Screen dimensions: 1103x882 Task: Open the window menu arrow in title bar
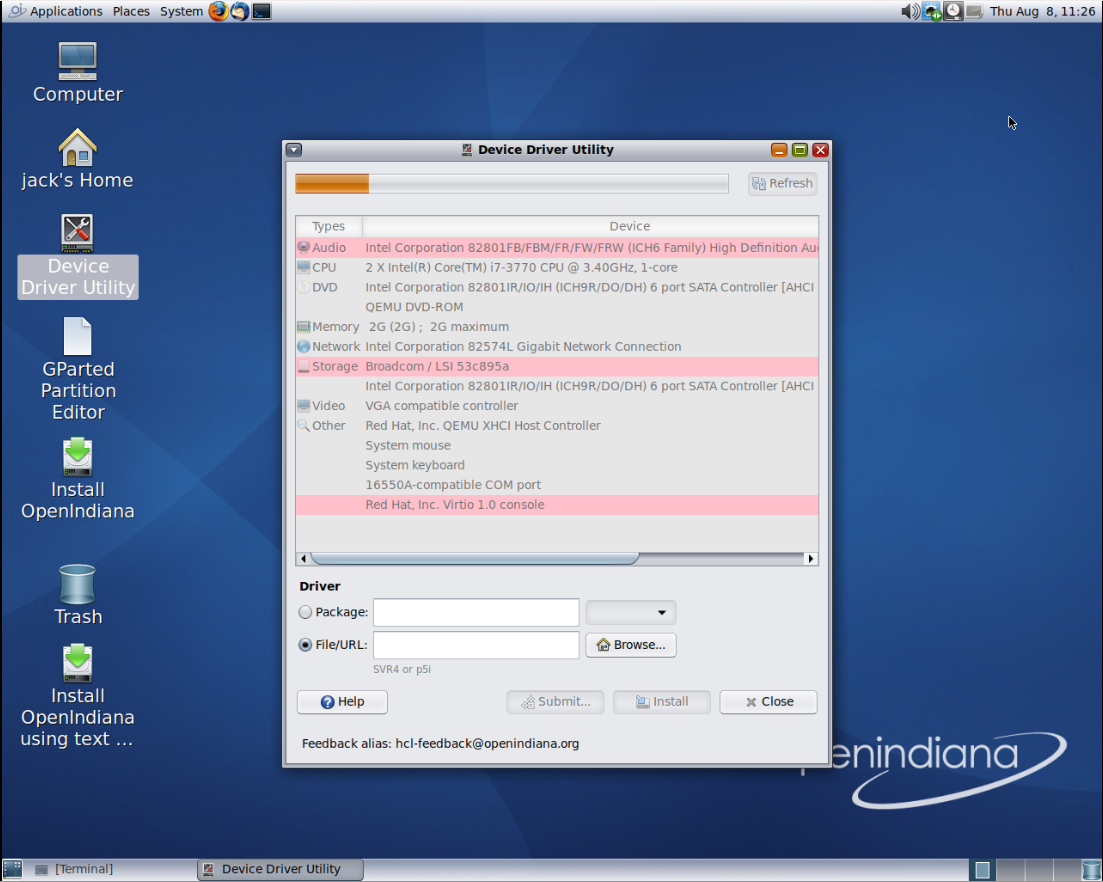[x=293, y=150]
